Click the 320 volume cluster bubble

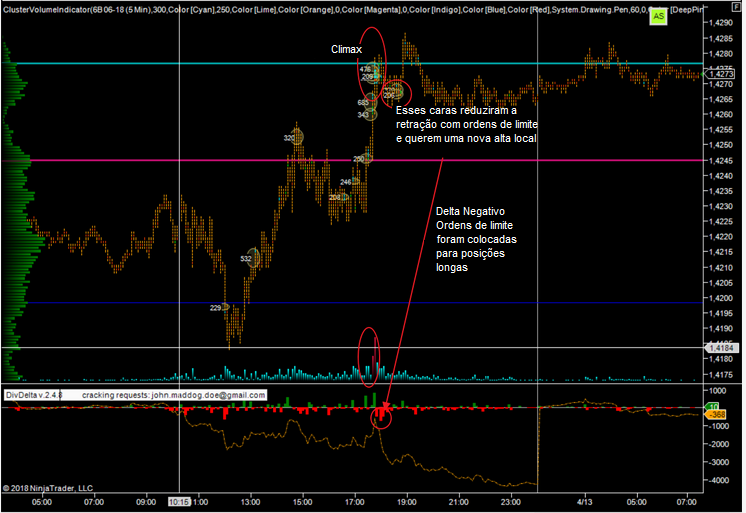[x=295, y=138]
